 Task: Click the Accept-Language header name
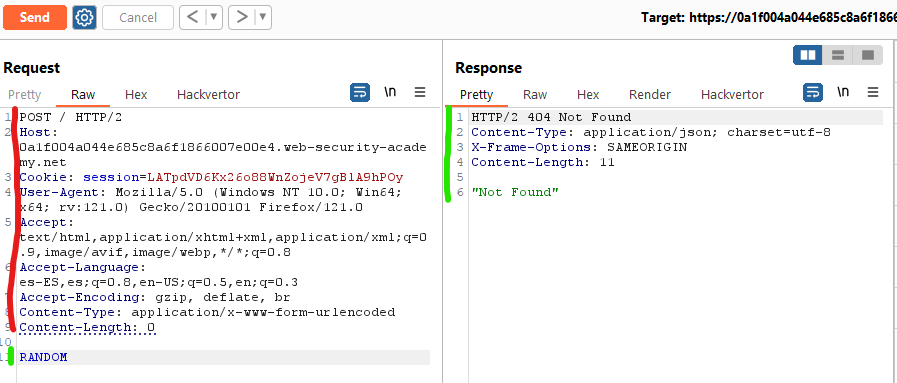click(79, 268)
